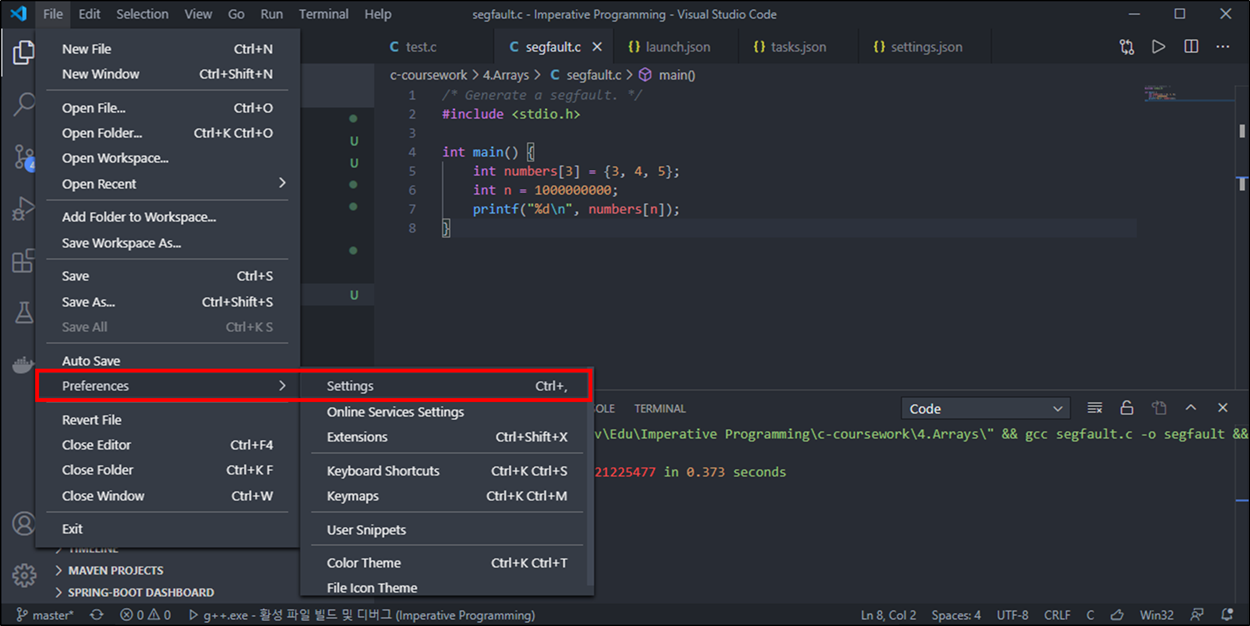Click the main() breadcrumb

click(x=667, y=75)
